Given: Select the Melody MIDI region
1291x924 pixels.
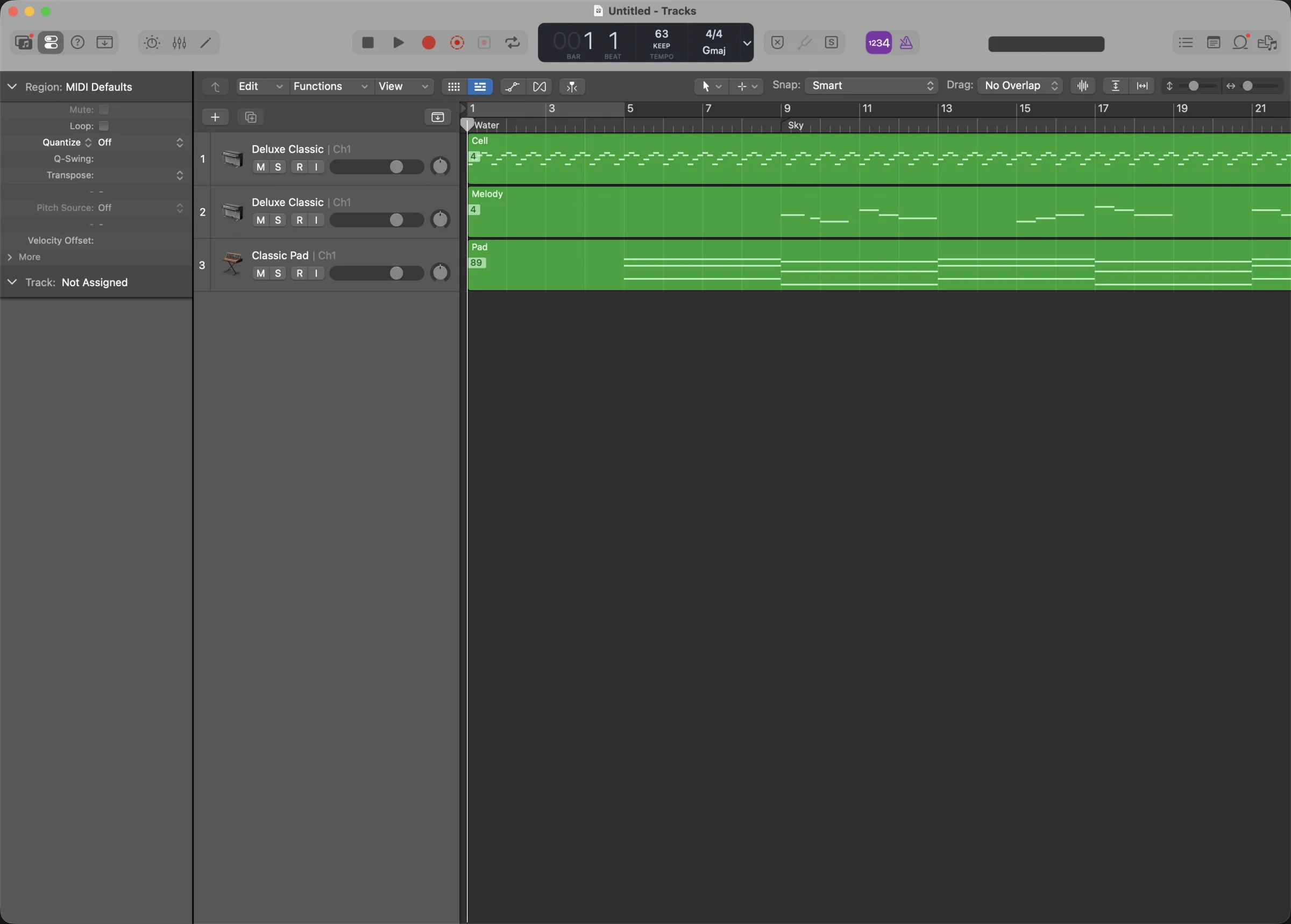Looking at the screenshot, I should pyautogui.click(x=878, y=212).
